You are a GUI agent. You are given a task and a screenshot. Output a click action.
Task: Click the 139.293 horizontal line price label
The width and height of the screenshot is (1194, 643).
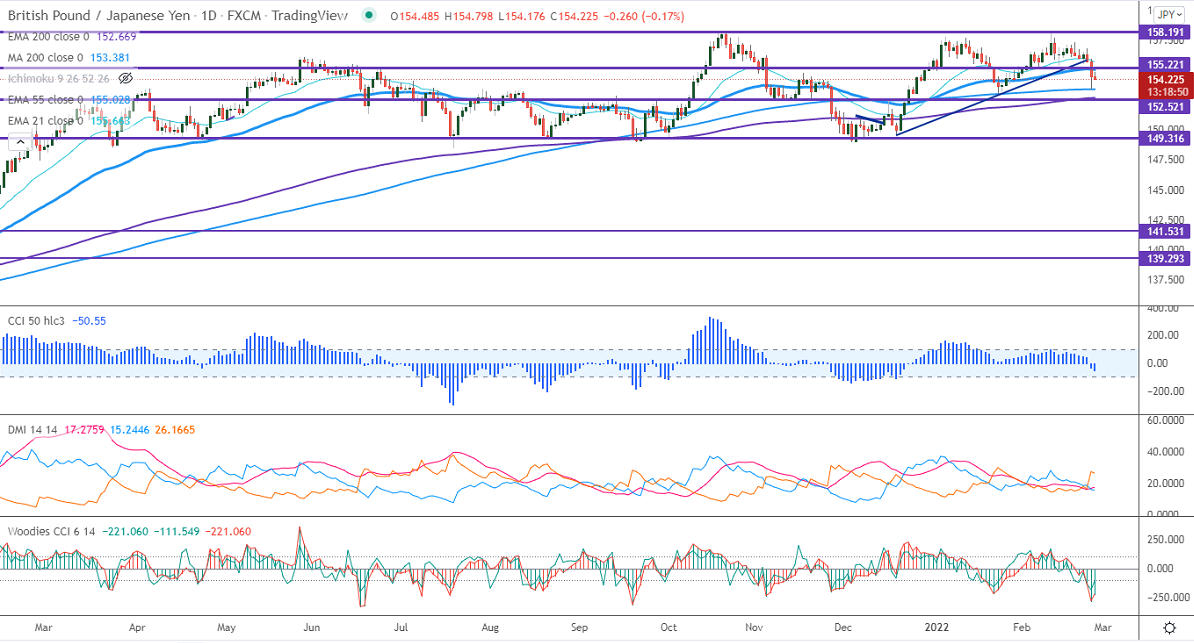(1166, 258)
